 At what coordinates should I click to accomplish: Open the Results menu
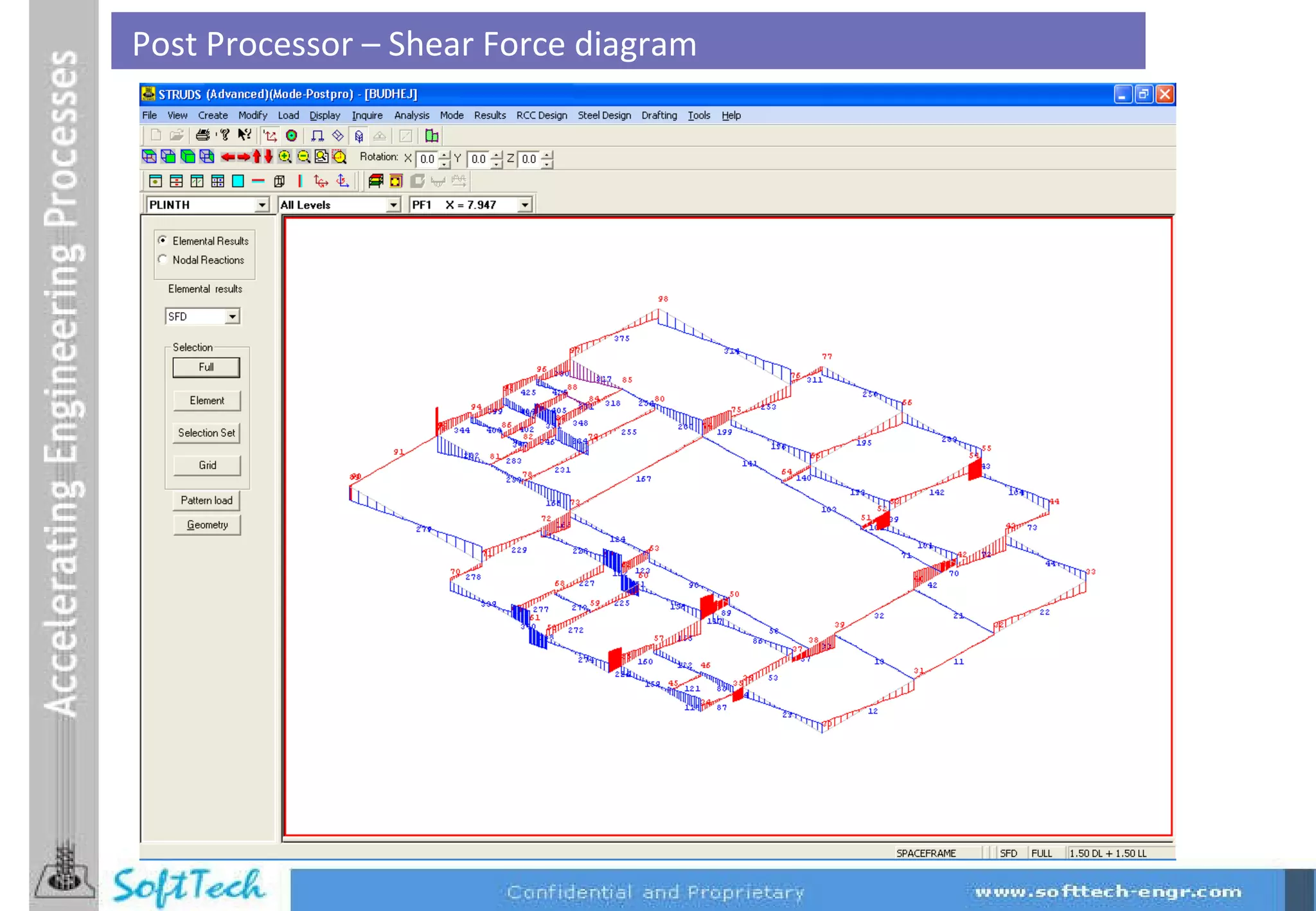click(x=490, y=115)
